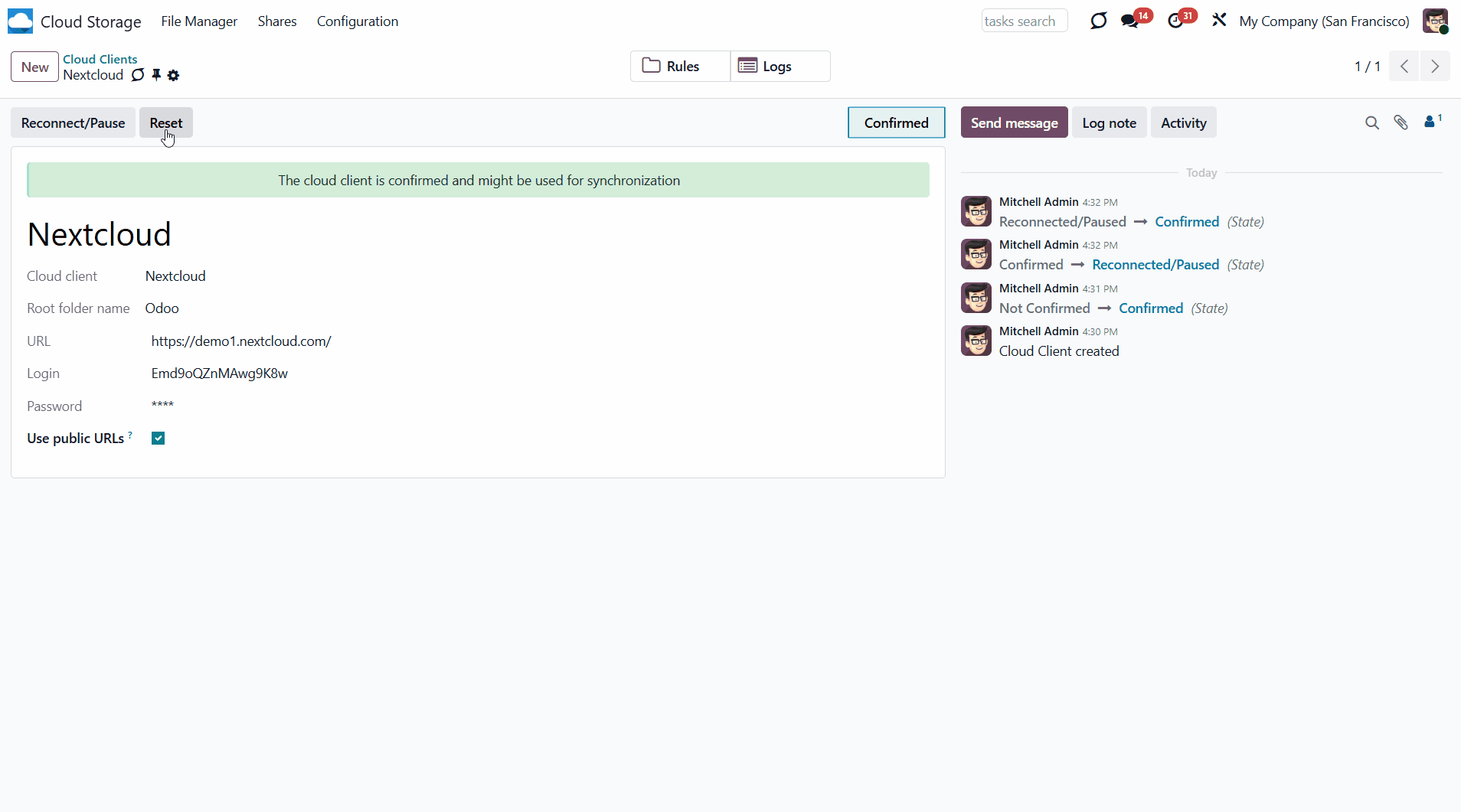Image resolution: width=1461 pixels, height=812 pixels.
Task: Click the pin icon beside Nextcloud breadcrumb
Action: point(156,75)
